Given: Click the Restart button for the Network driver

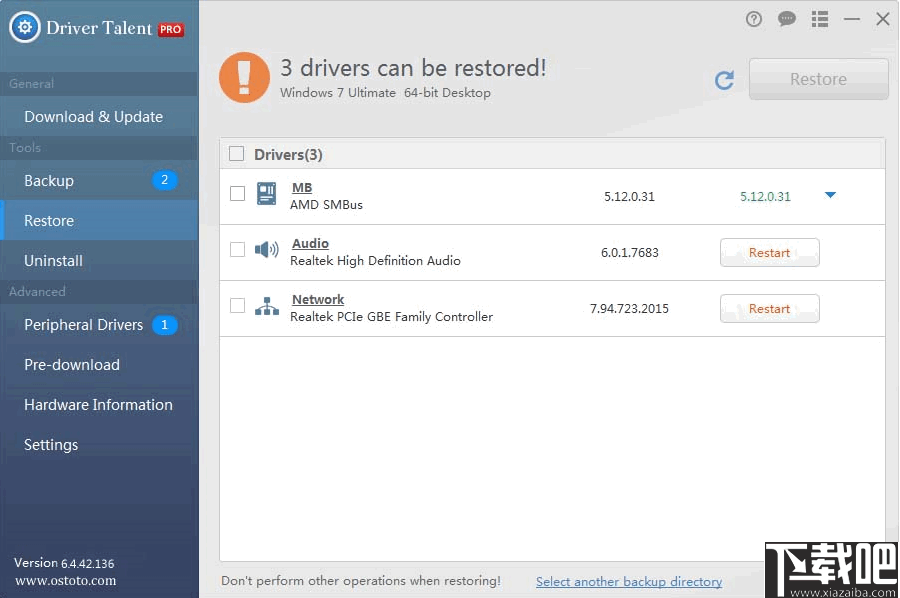Looking at the screenshot, I should [769, 308].
